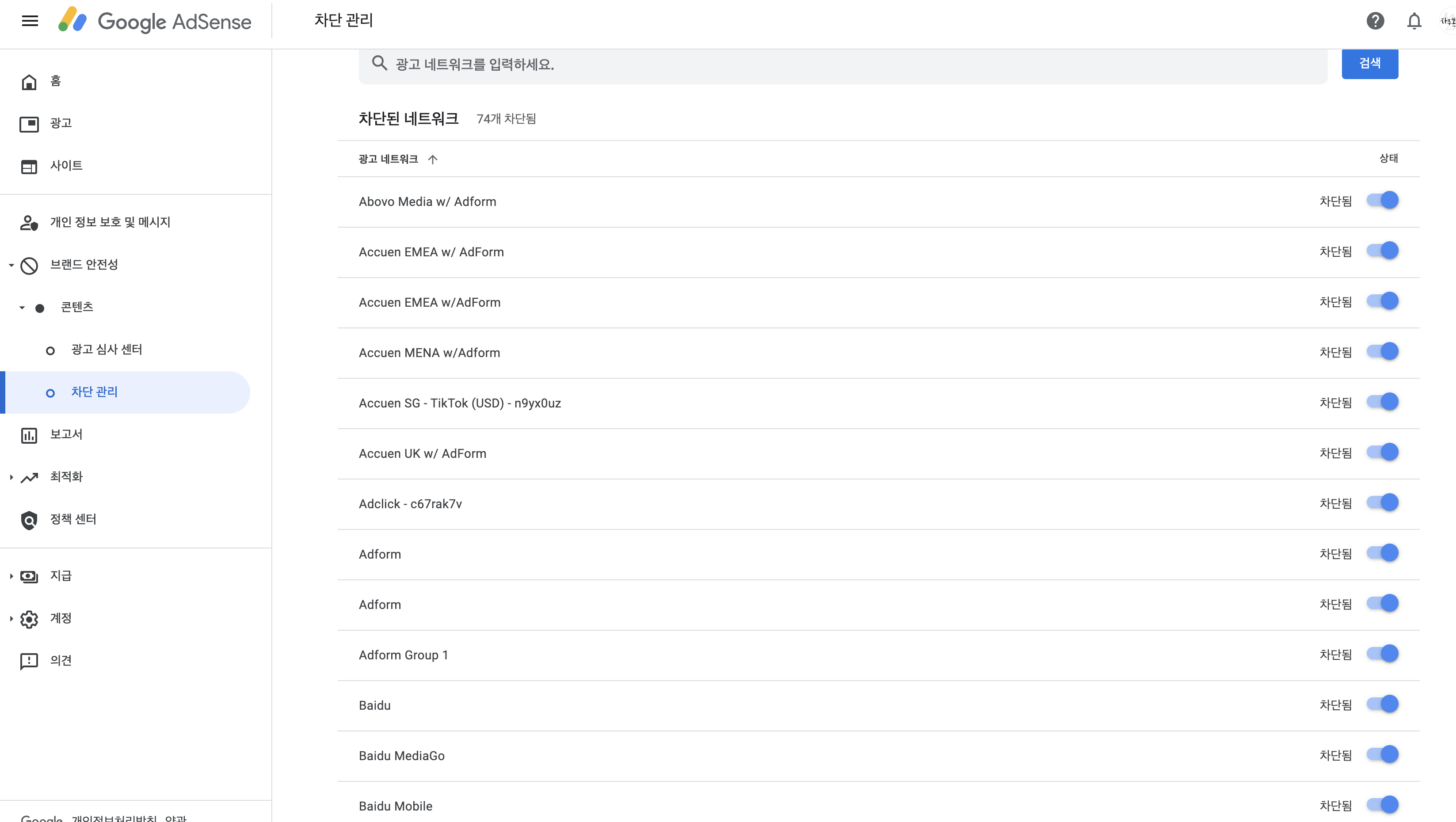Toggle block for Baidu MediaGo
1456x822 pixels.
[1382, 754]
